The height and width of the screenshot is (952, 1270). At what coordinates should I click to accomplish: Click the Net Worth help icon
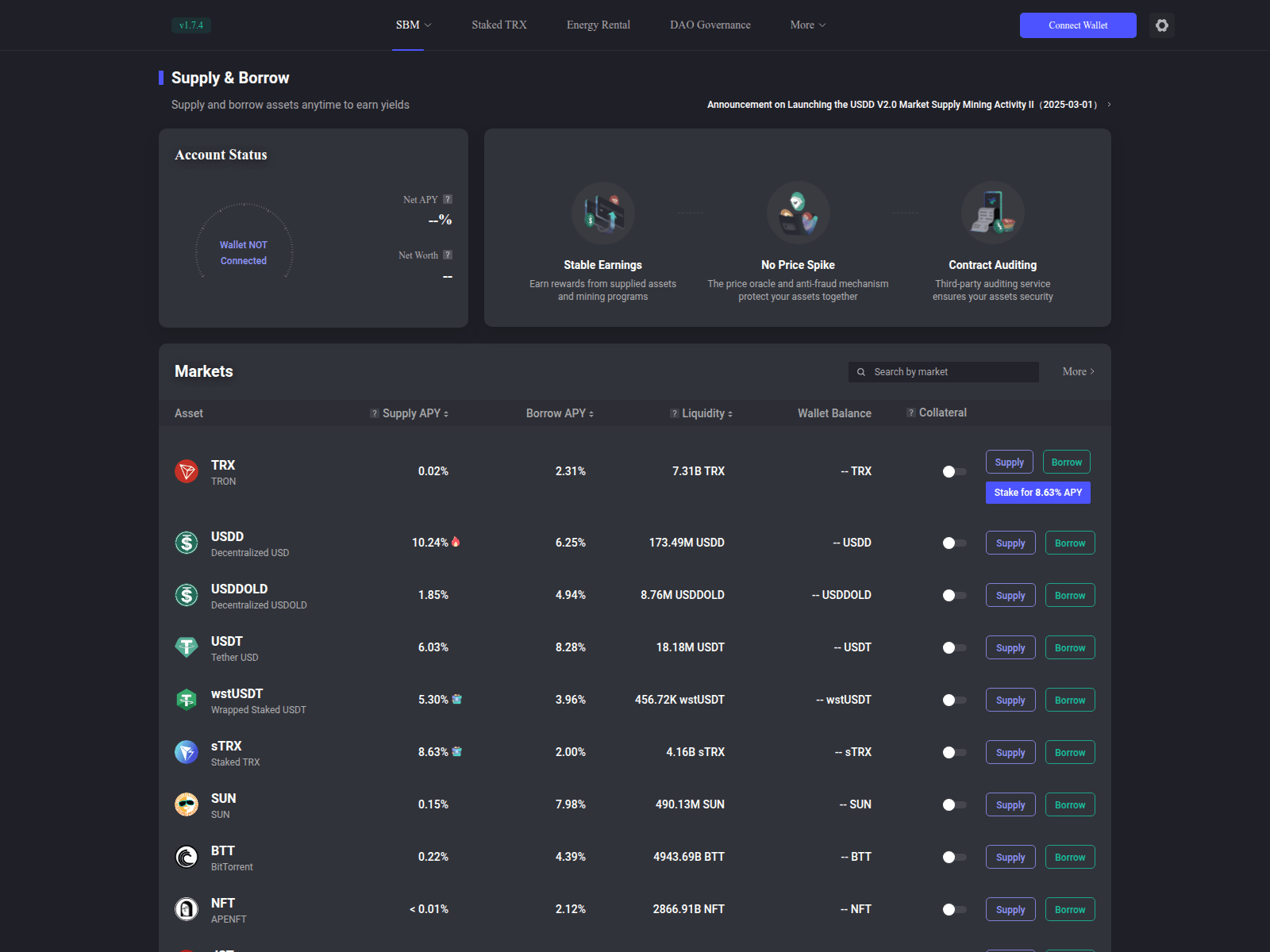(448, 255)
